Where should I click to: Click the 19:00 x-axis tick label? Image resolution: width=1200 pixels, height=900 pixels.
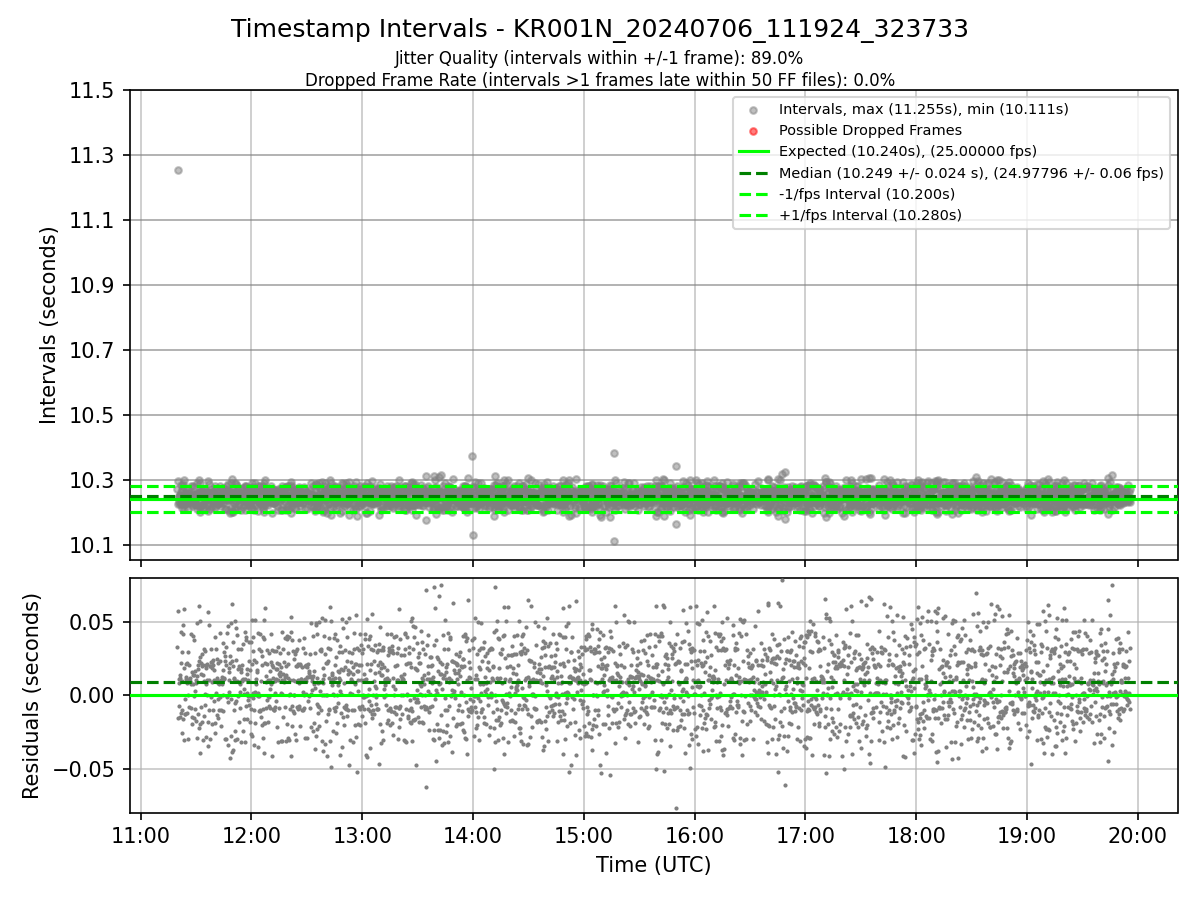(1026, 835)
